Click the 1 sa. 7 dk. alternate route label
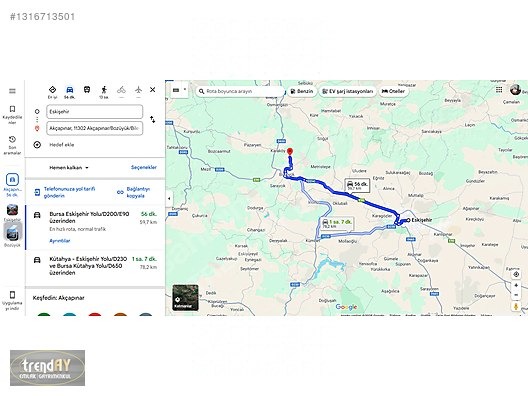 337,224
